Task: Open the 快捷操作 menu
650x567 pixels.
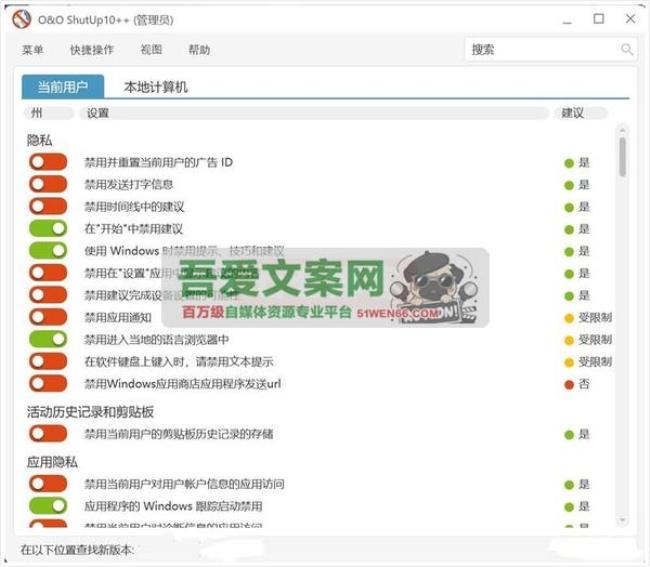Action: tap(92, 50)
